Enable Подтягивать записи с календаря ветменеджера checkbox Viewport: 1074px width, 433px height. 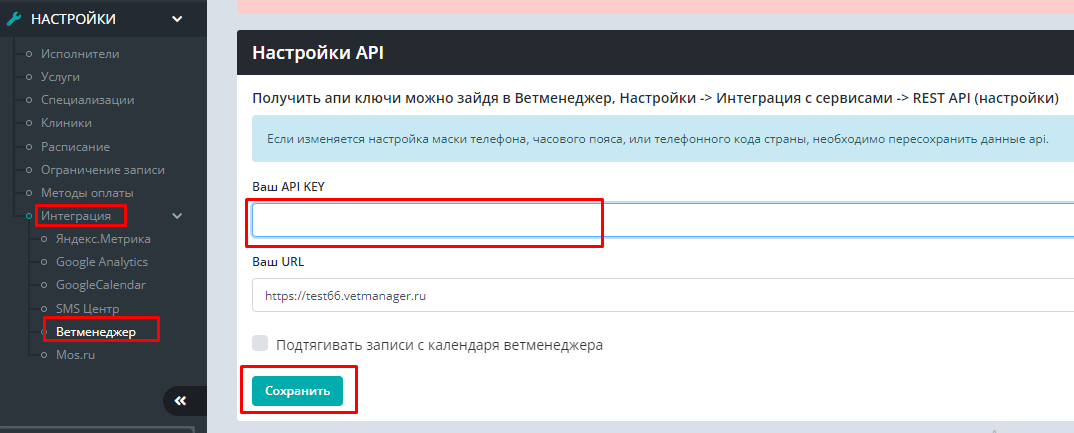point(260,343)
